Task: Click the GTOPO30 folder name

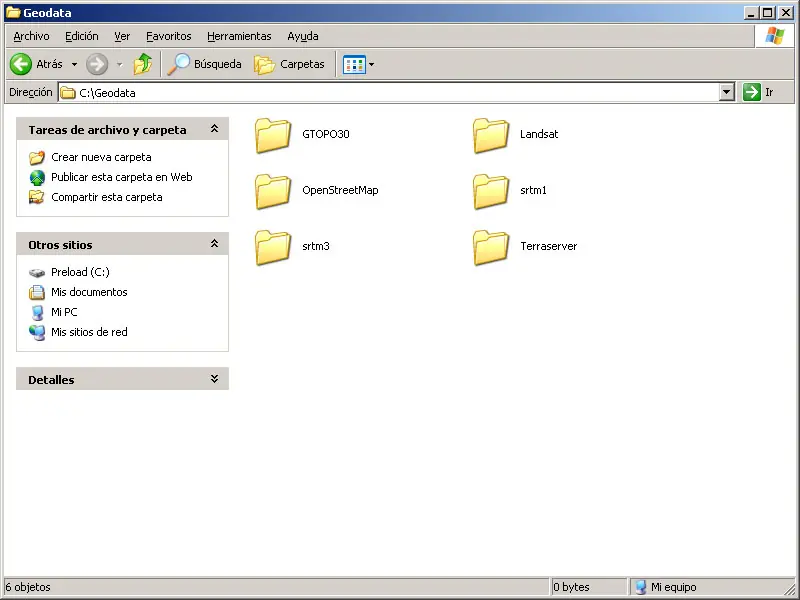Action: click(x=326, y=134)
